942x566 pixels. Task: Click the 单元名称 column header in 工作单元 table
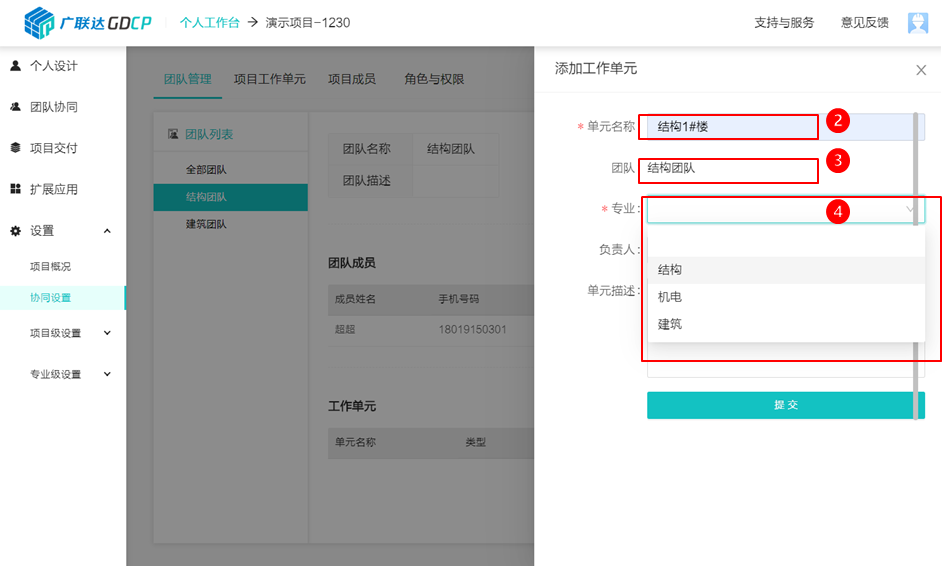[x=355, y=442]
